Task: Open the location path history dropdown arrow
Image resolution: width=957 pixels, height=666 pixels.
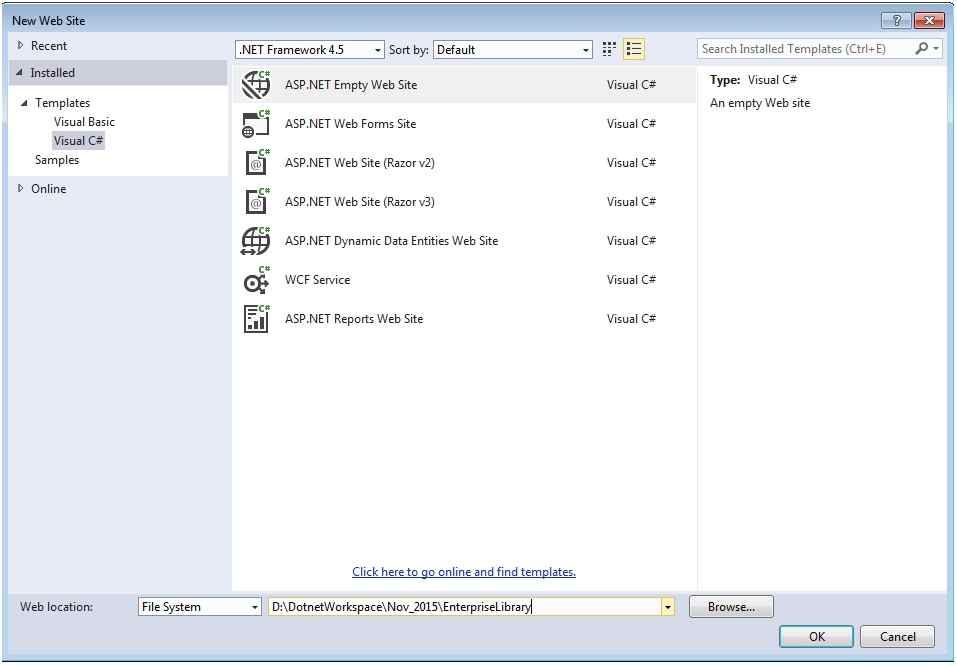Action: 667,607
